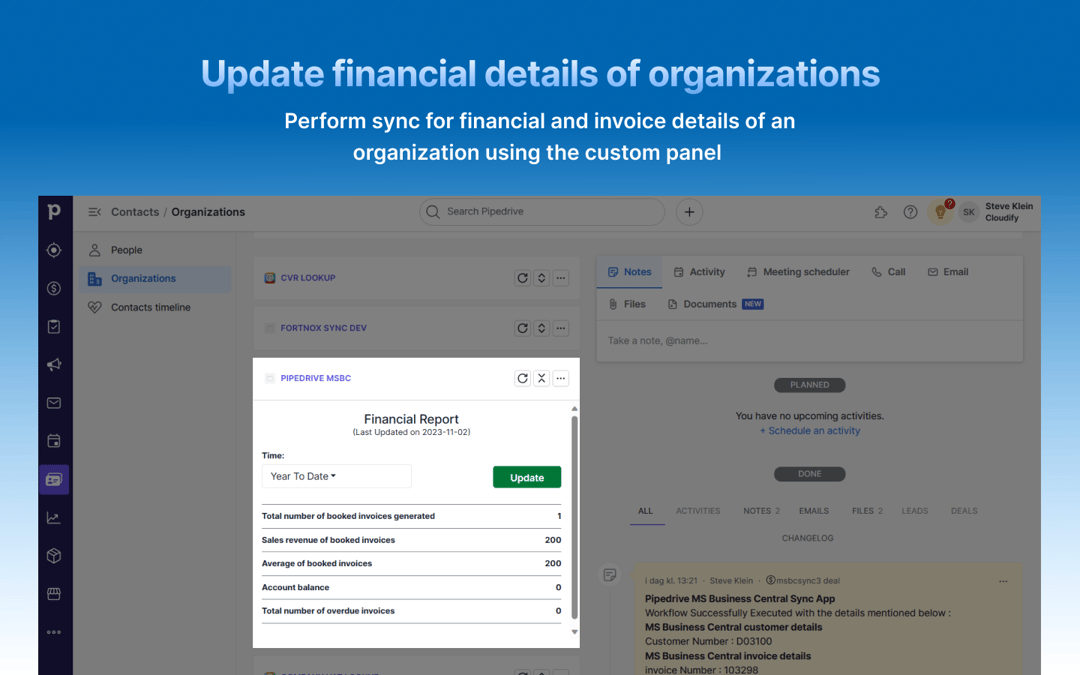Open the Activities calendar icon
Viewport: 1080px width, 675px height.
[x=54, y=440]
